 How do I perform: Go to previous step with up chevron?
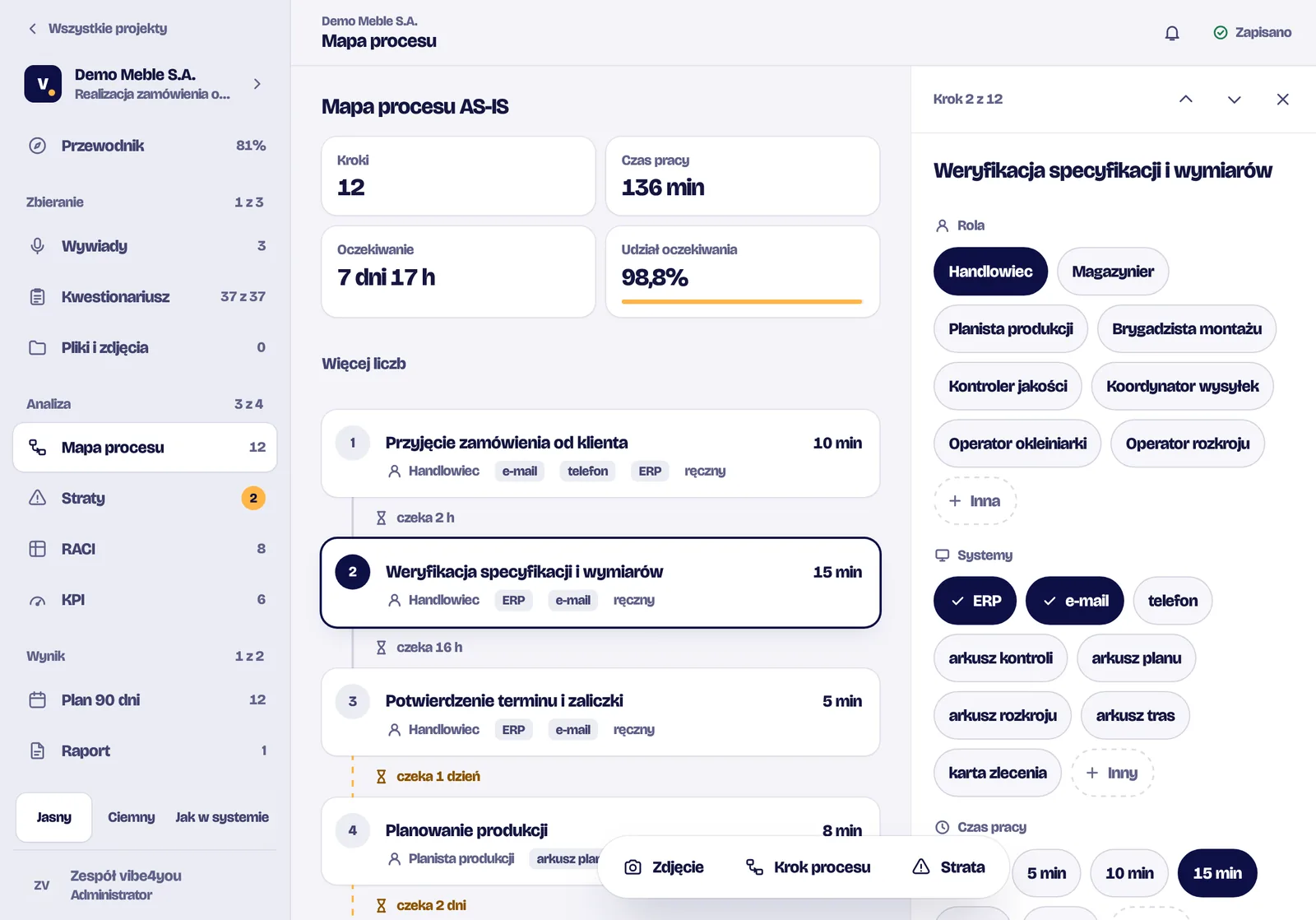pos(1185,100)
